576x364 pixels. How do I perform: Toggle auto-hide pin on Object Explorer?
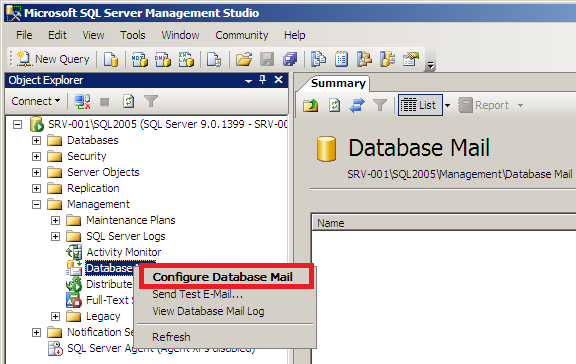[x=263, y=79]
